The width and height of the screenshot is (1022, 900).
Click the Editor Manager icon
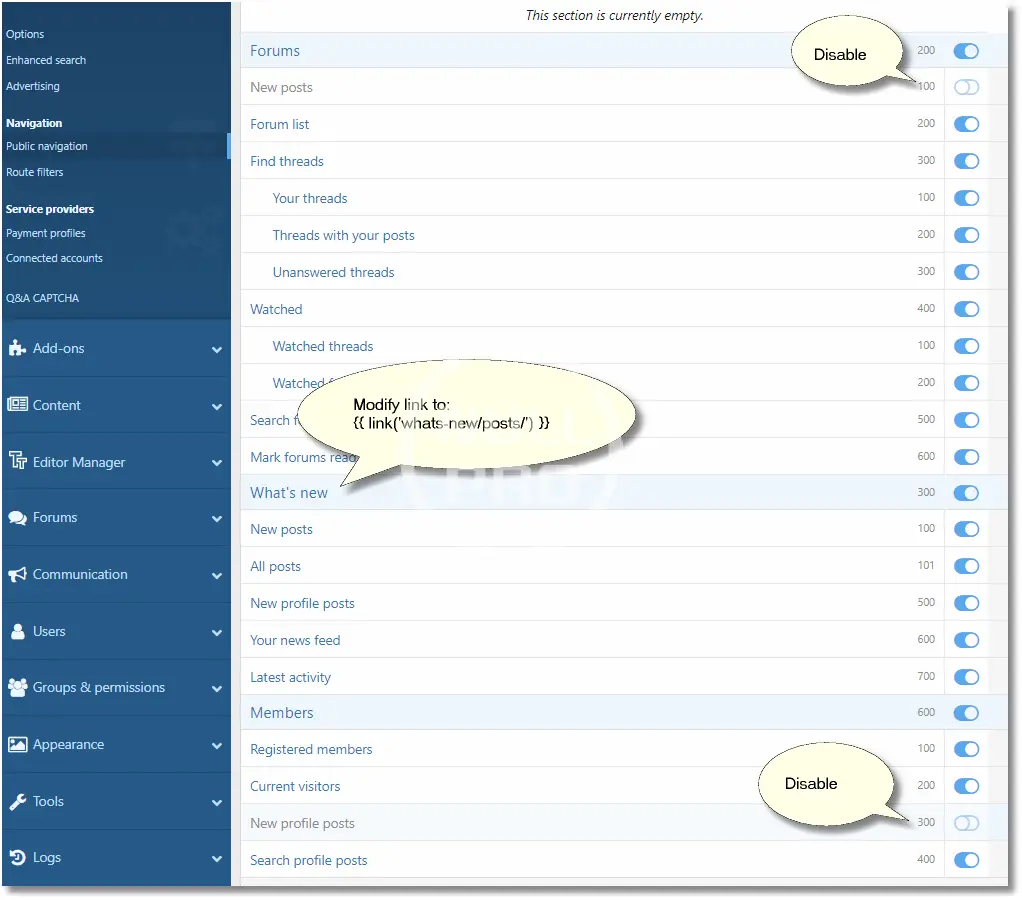click(17, 462)
